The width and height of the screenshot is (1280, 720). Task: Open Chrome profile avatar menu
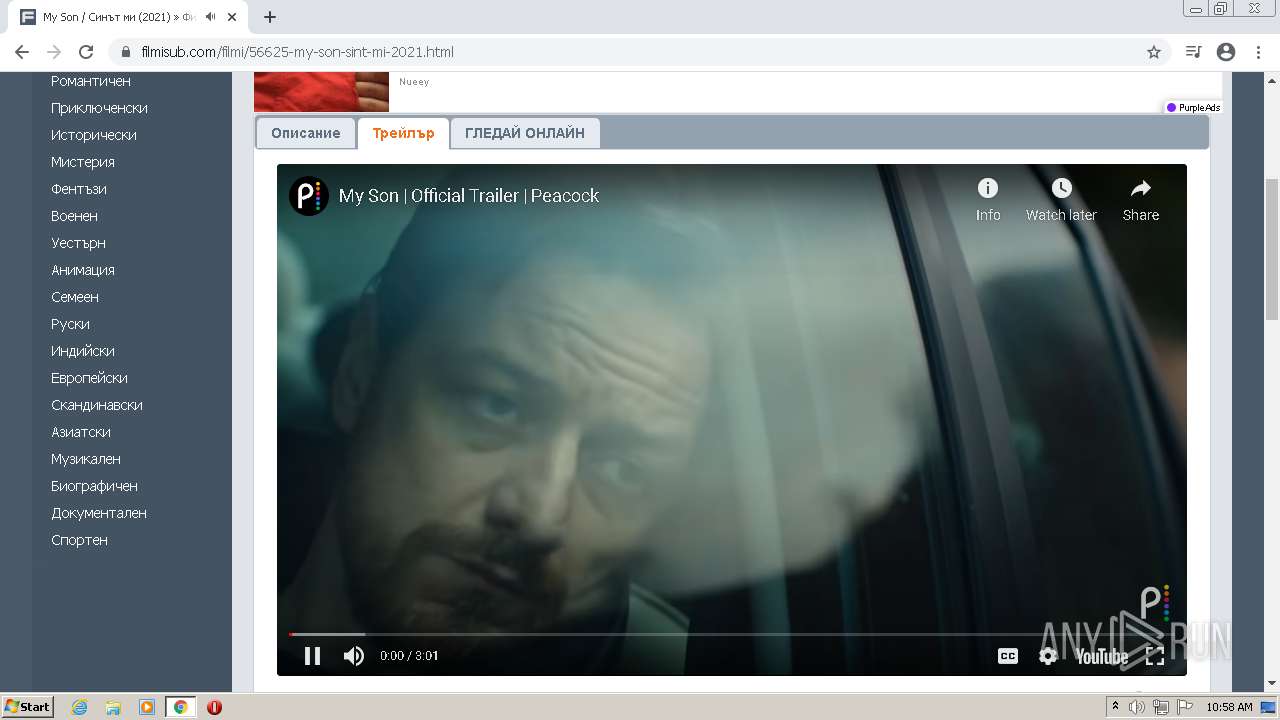pos(1226,52)
